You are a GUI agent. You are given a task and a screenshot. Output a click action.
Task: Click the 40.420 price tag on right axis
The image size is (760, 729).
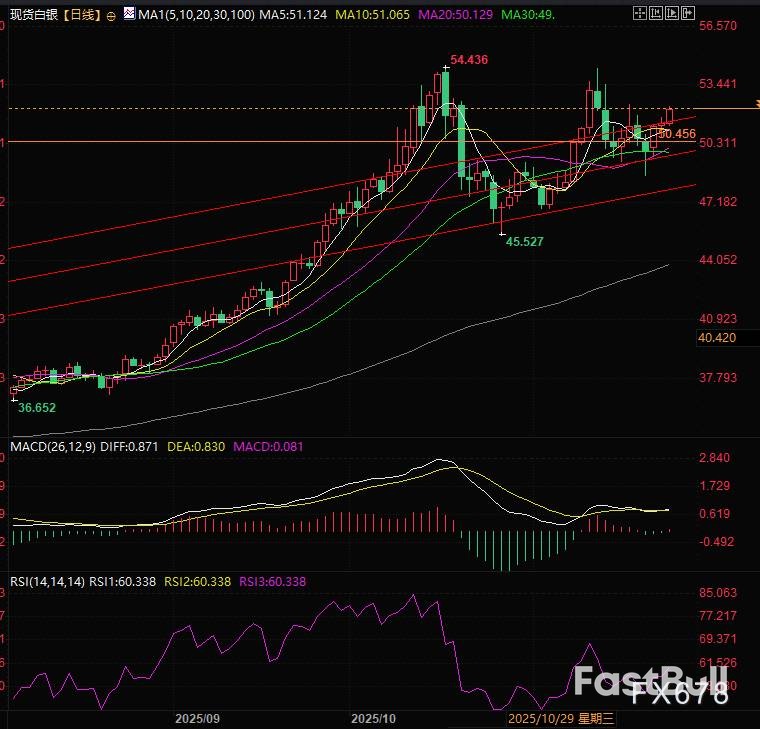pyautogui.click(x=716, y=339)
